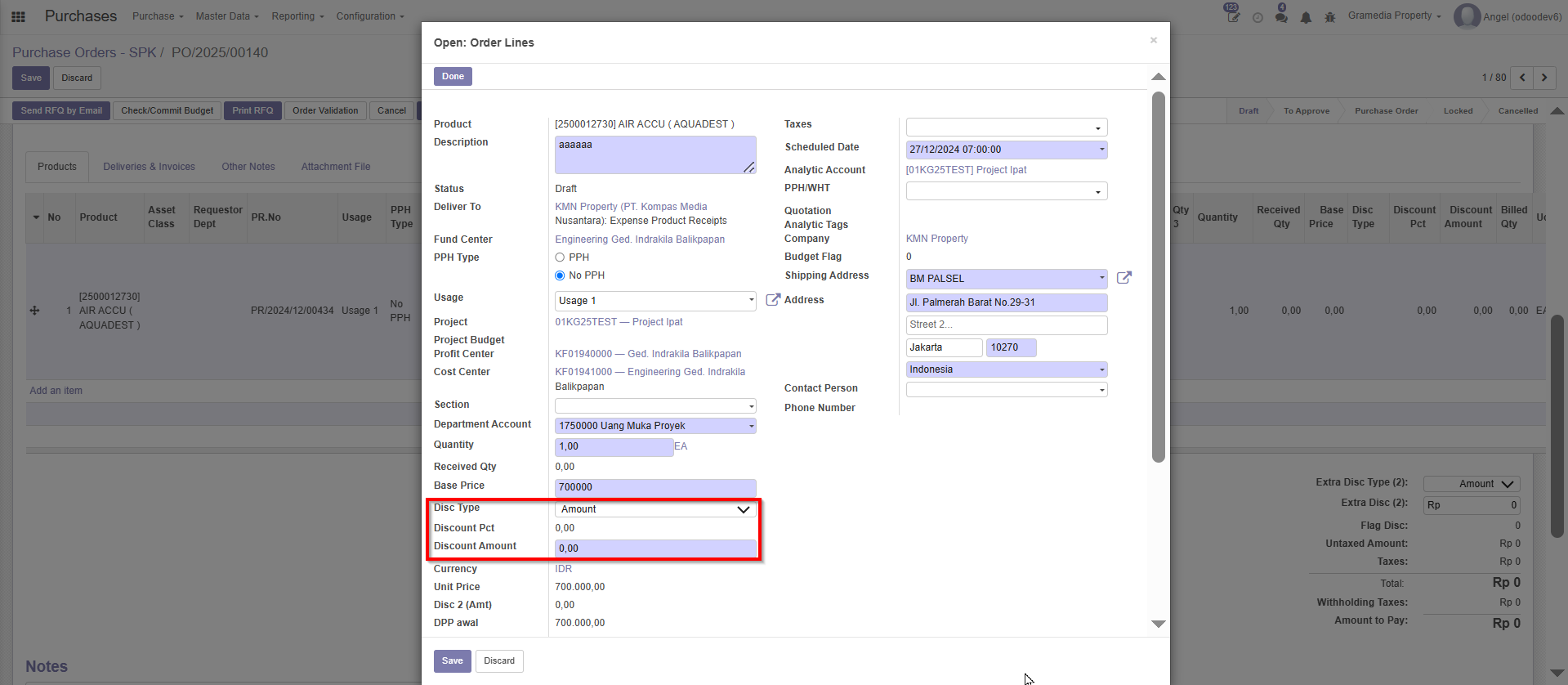Go to the previous purchase order record
This screenshot has height=685, width=1568.
[x=1522, y=78]
